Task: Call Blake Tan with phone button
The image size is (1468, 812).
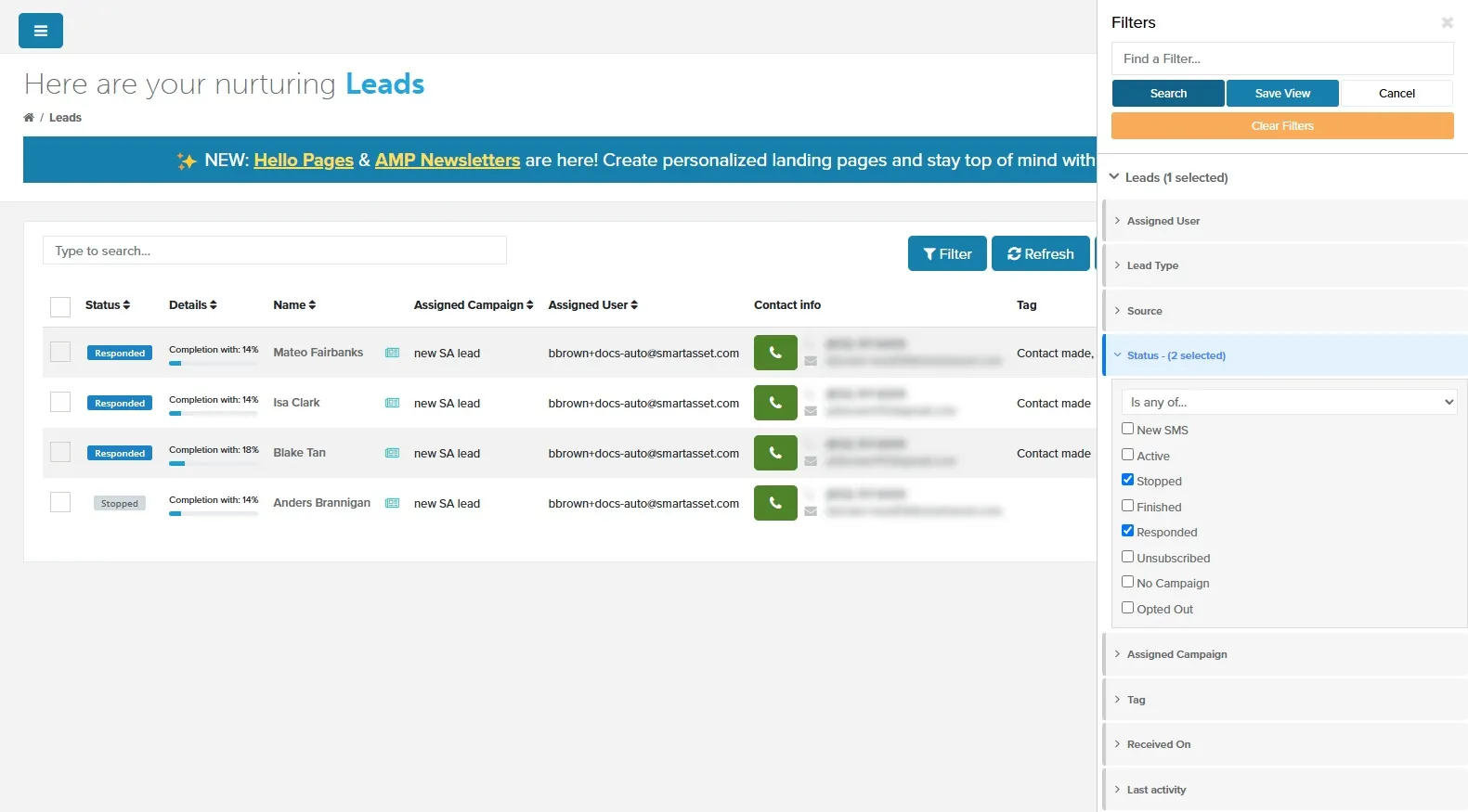Action: point(775,453)
